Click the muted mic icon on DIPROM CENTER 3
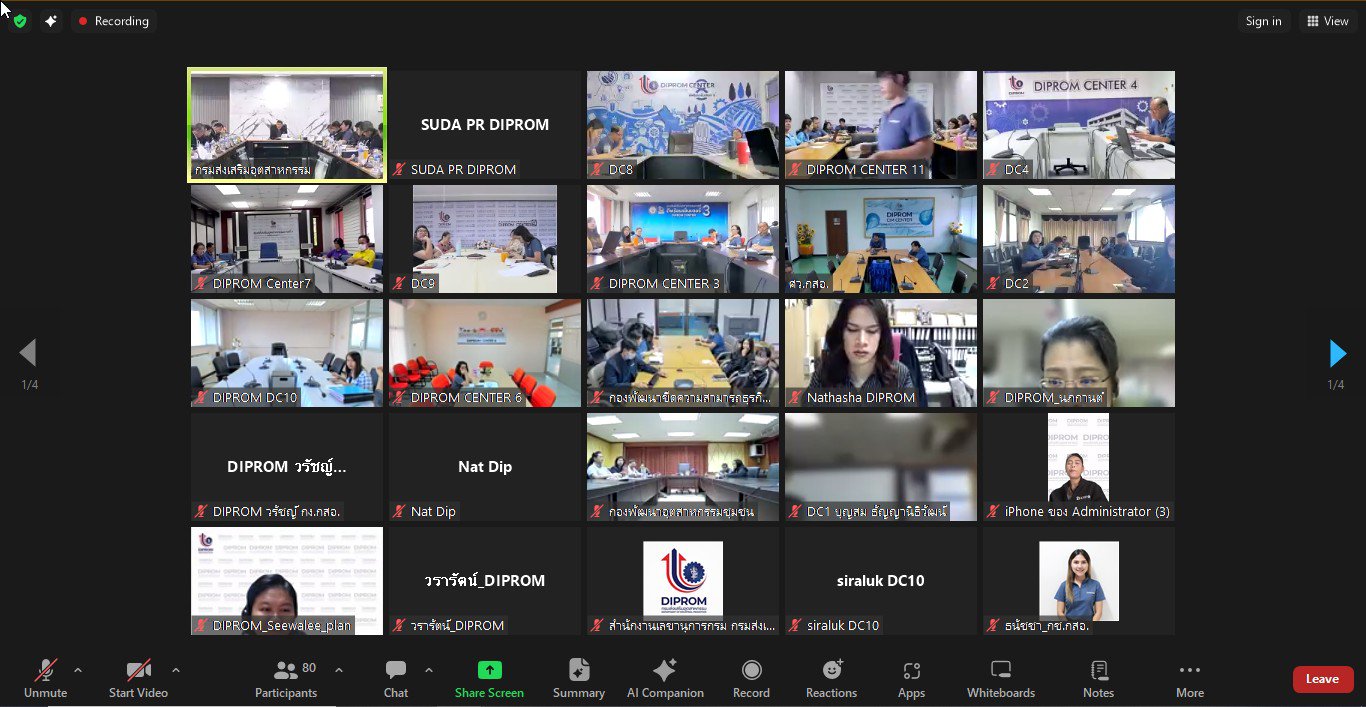The width and height of the screenshot is (1366, 707). pos(597,284)
